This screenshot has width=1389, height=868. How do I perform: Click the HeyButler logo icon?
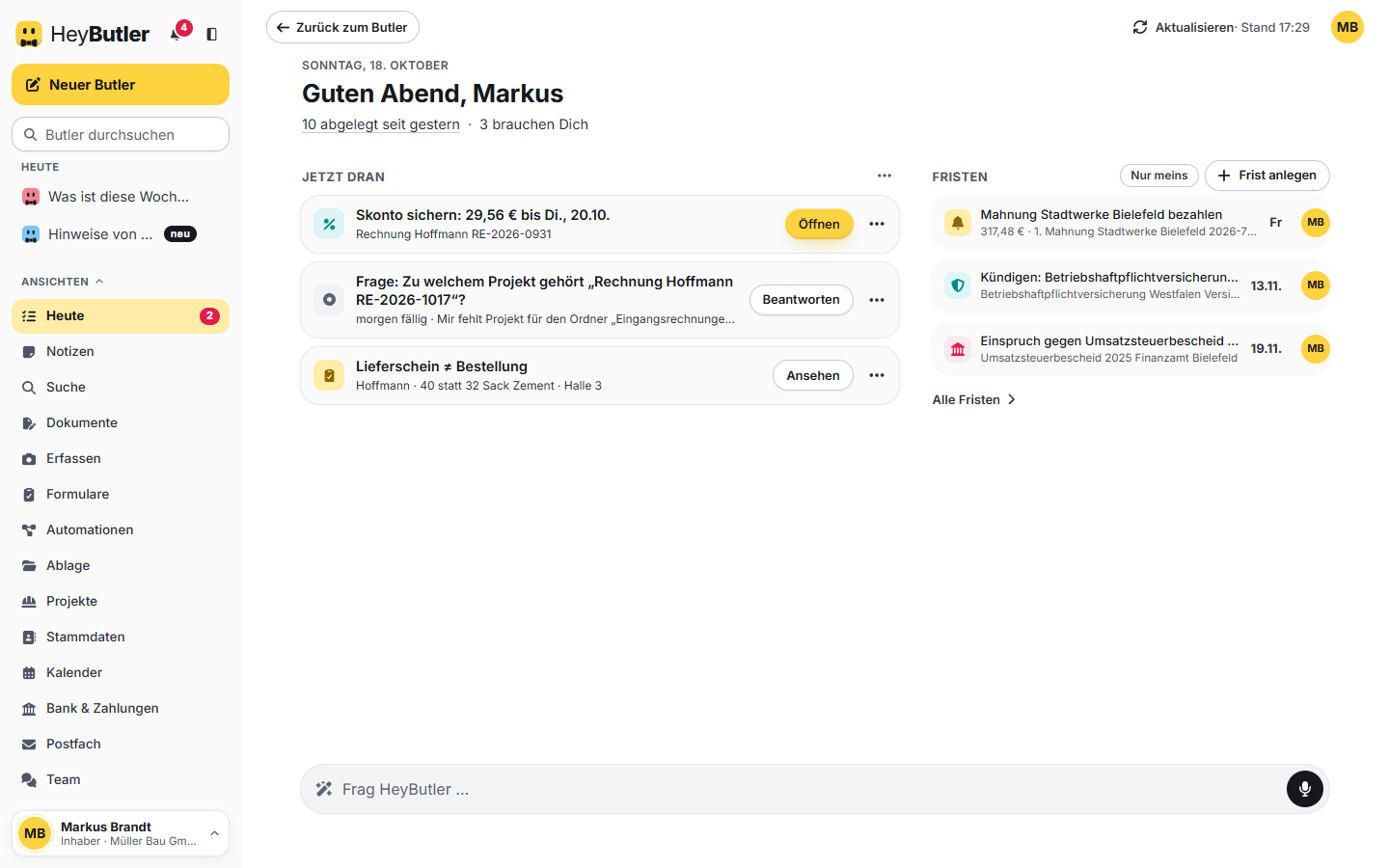point(29,35)
